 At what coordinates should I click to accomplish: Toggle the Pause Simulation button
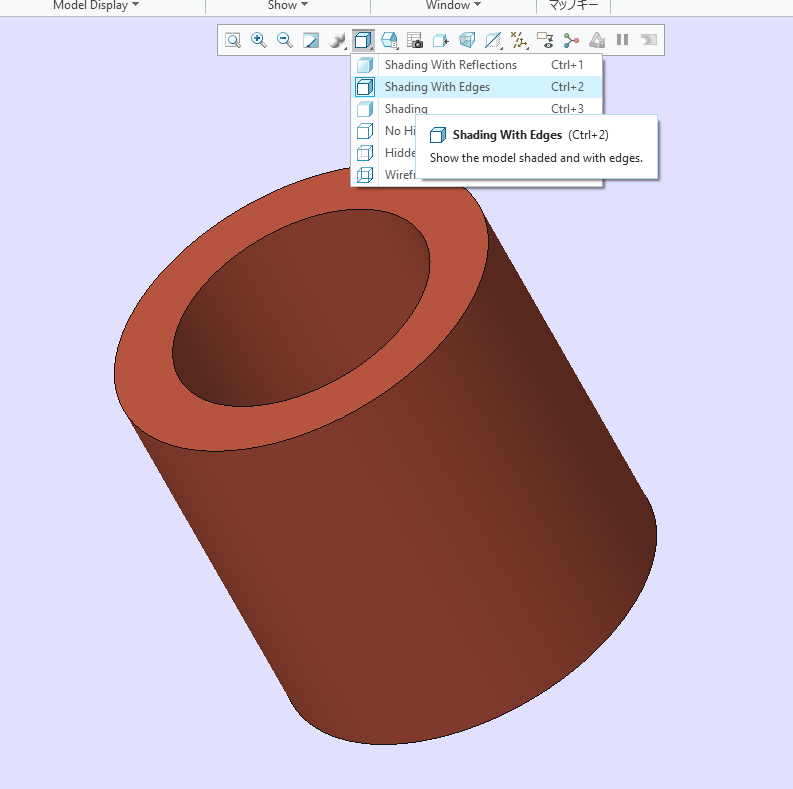(622, 41)
